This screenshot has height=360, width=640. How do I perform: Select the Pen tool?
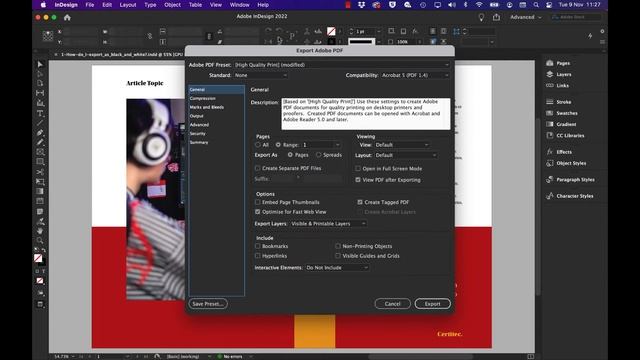[40, 133]
